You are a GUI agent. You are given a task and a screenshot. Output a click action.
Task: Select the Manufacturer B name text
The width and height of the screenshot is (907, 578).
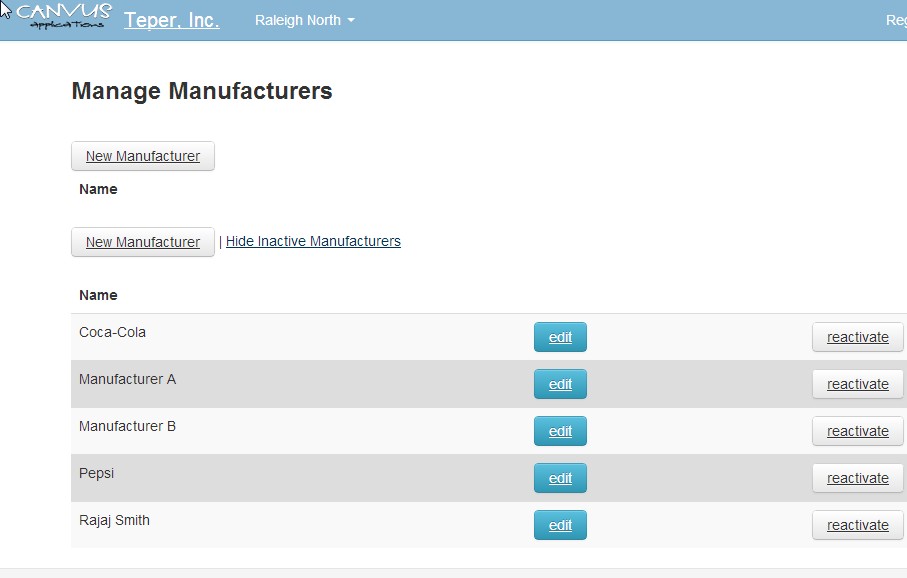[127, 426]
